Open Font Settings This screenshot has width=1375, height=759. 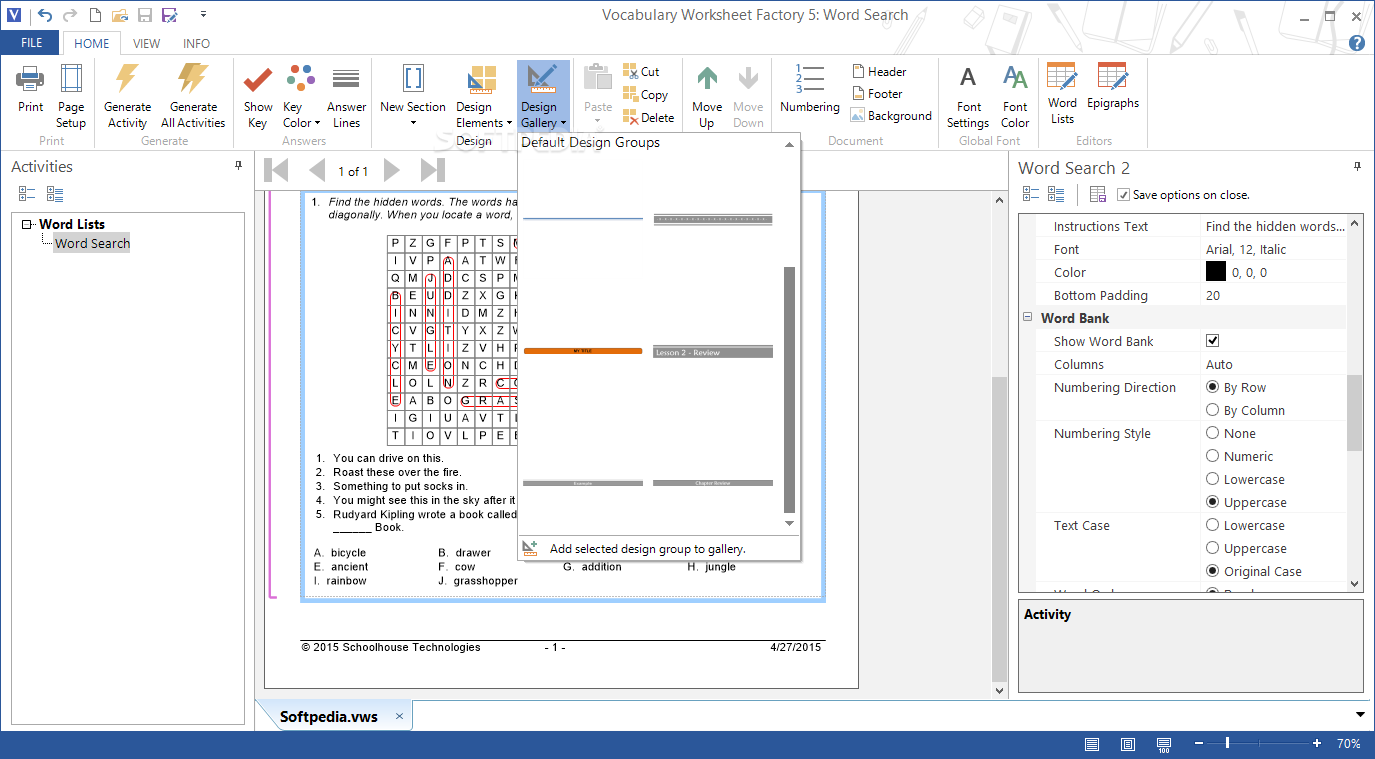968,96
